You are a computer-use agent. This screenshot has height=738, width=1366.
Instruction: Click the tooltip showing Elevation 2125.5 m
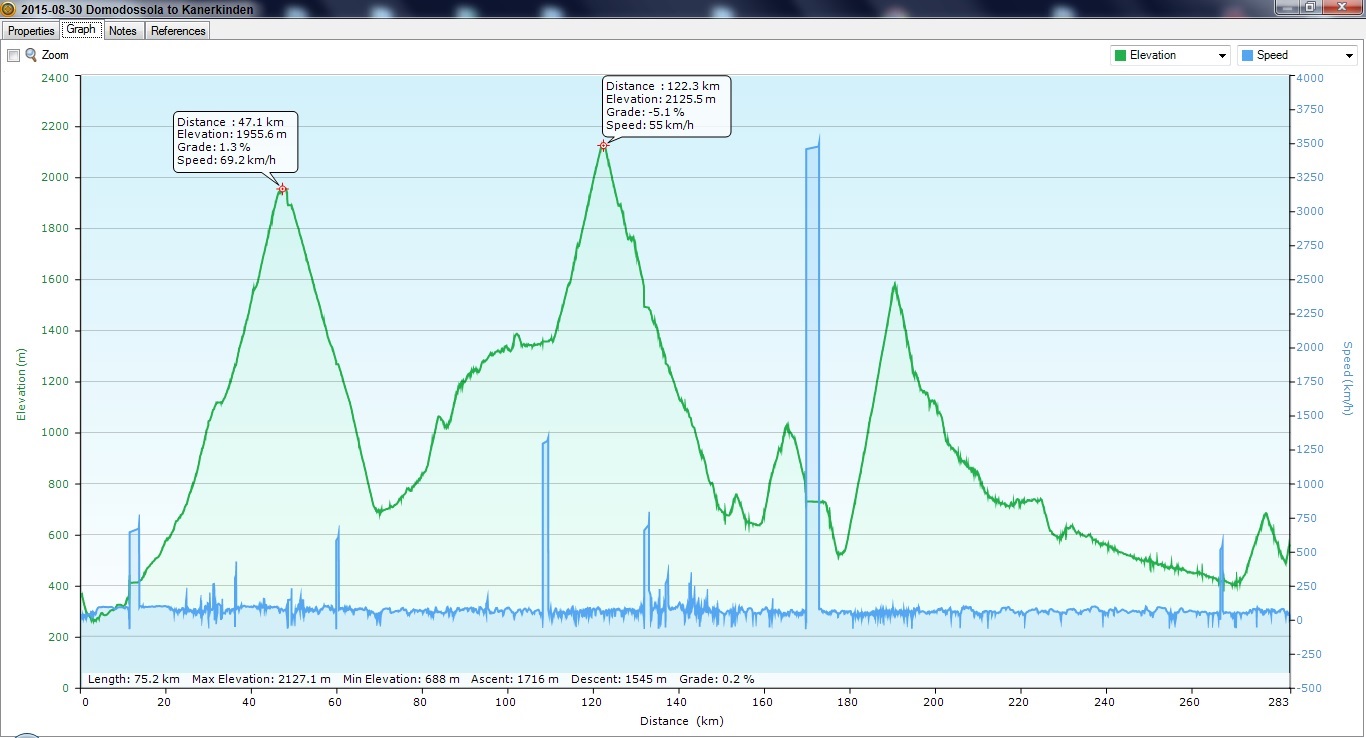coord(666,106)
